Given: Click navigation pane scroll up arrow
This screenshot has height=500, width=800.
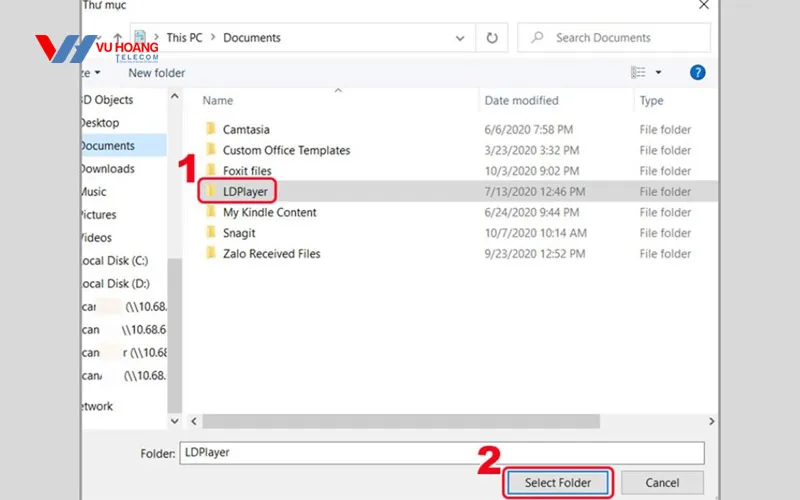Looking at the screenshot, I should tap(174, 96).
